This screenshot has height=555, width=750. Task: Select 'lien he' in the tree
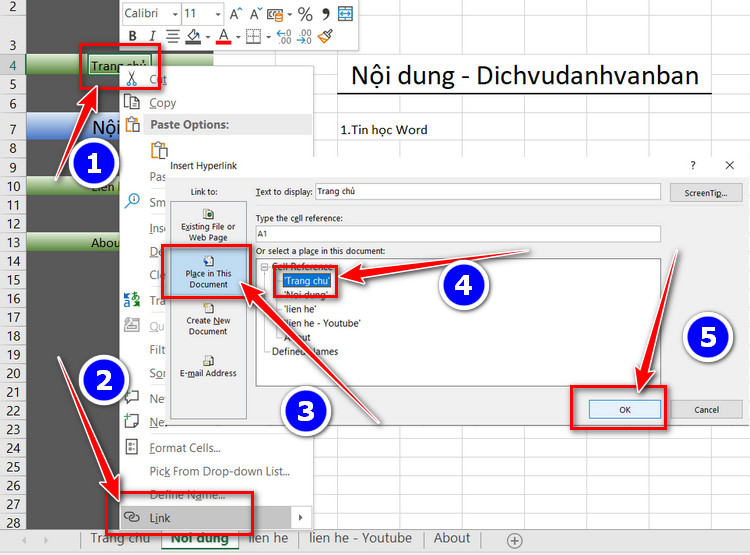click(x=300, y=309)
